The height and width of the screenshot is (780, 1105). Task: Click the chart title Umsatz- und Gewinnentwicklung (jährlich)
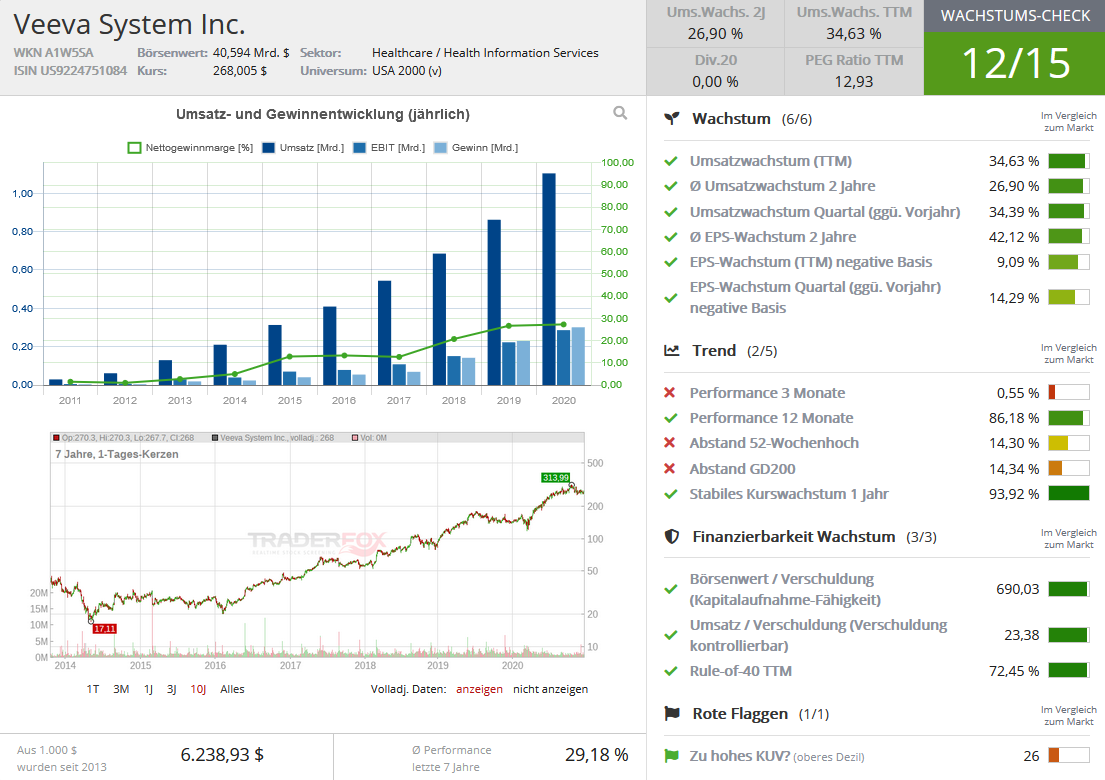click(323, 114)
